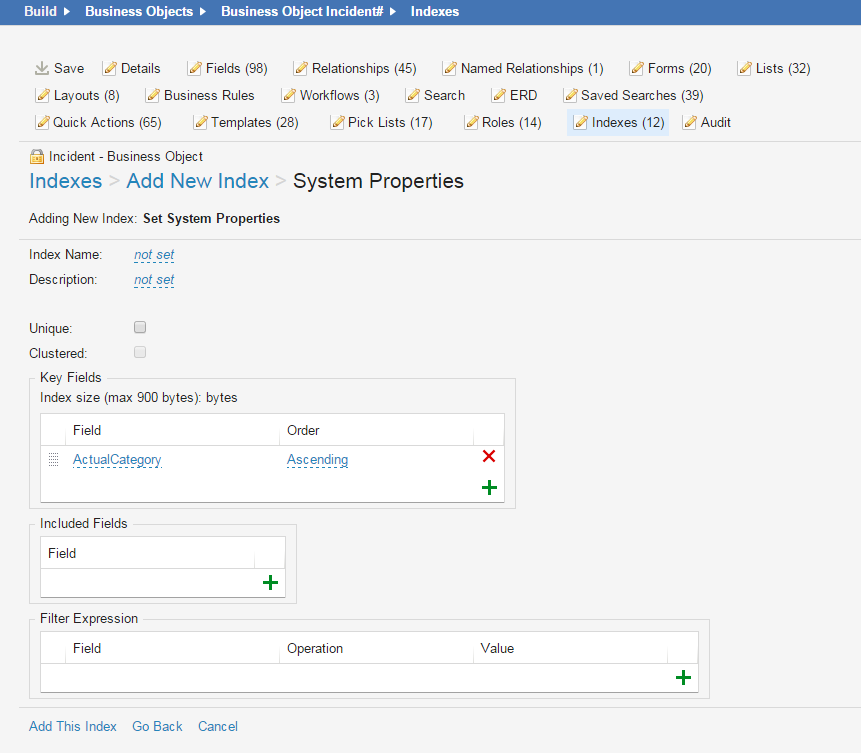Set the Index Name field
Viewport: 861px width, 753px height.
153,254
